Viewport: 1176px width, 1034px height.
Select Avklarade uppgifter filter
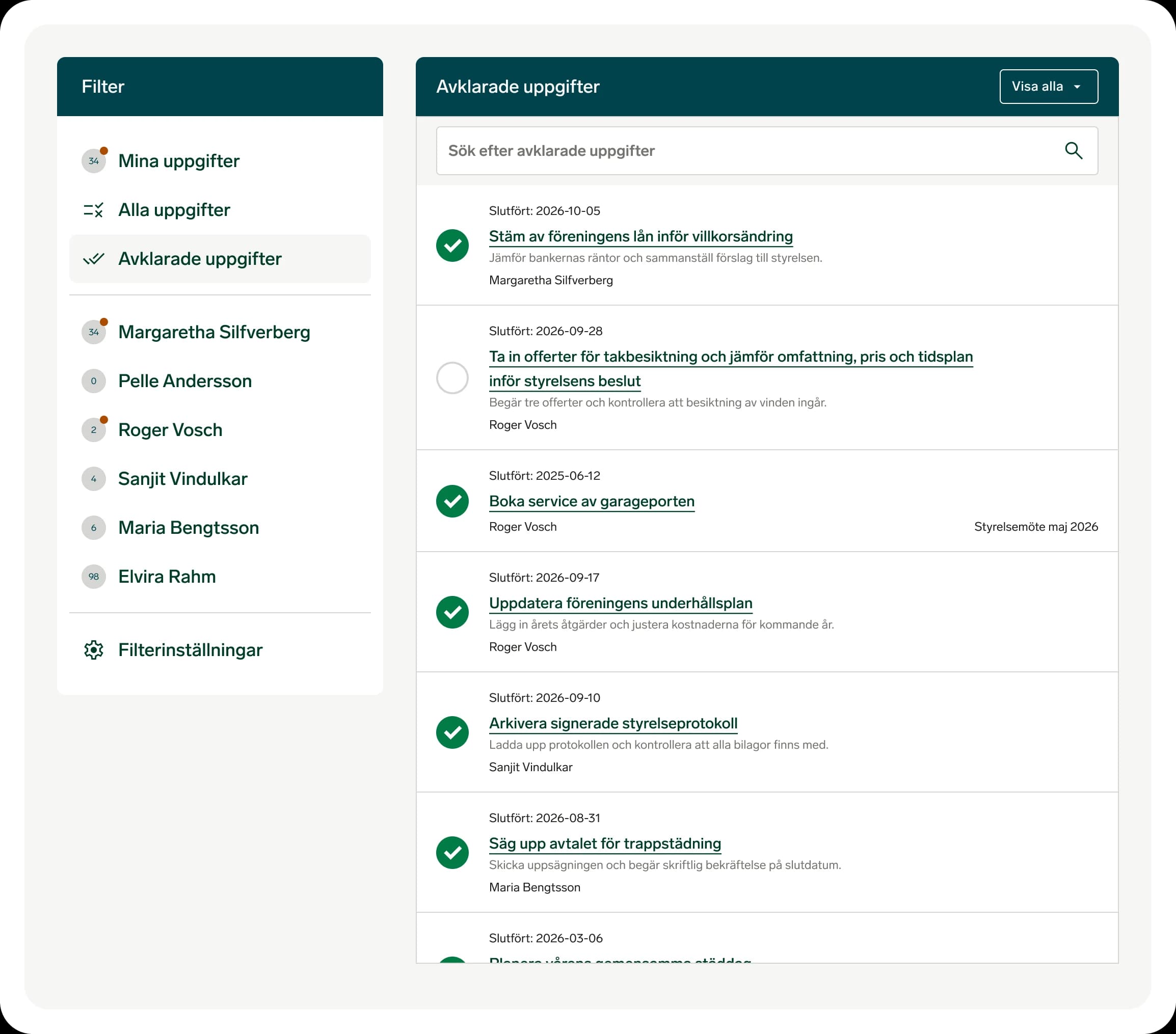pyautogui.click(x=220, y=259)
